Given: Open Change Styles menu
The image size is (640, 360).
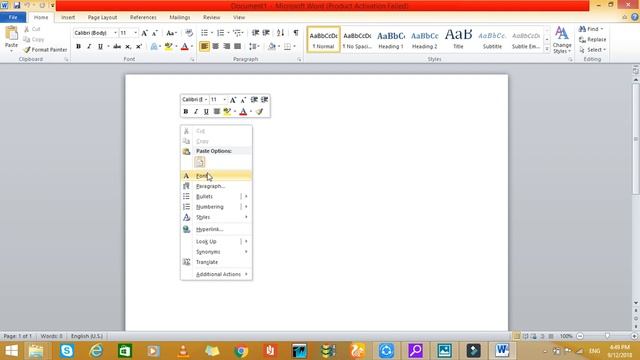Looking at the screenshot, I should [562, 40].
